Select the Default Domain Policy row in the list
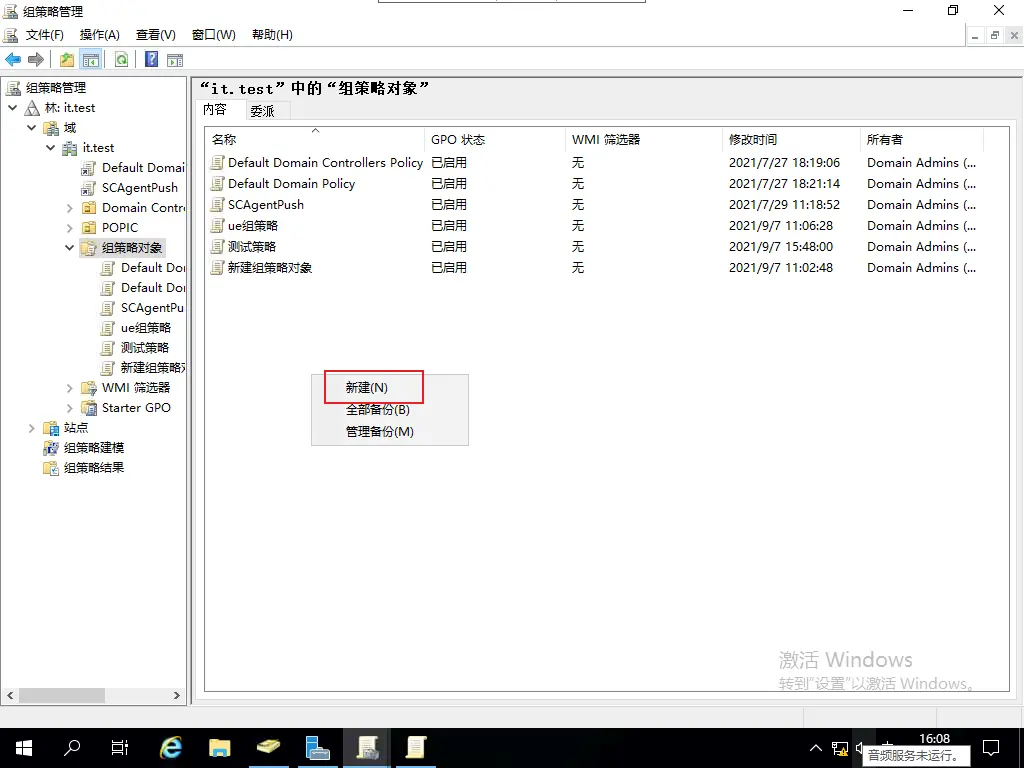This screenshot has width=1024, height=768. (x=291, y=183)
